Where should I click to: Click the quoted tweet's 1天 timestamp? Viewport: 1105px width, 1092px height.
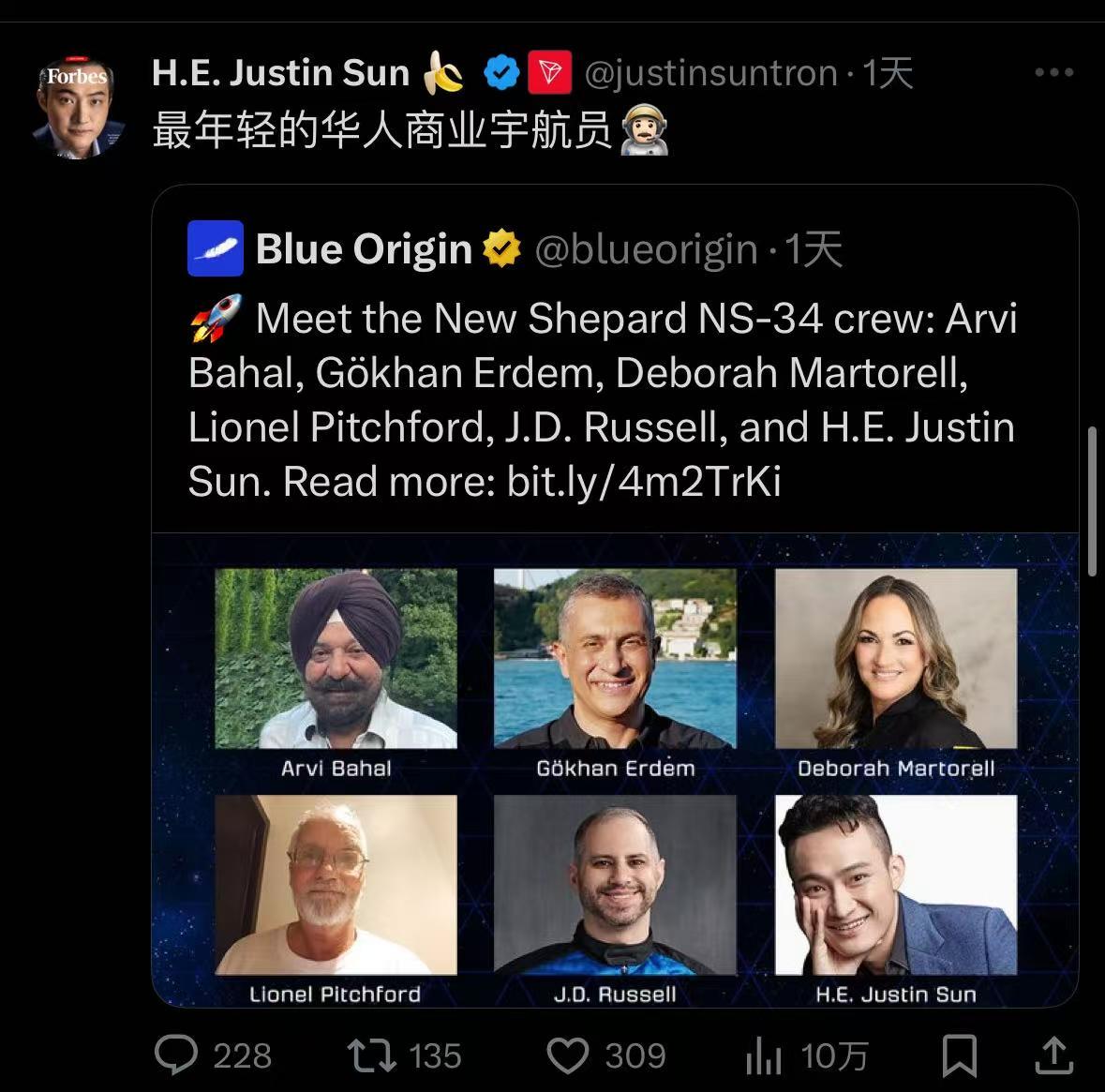pyautogui.click(x=814, y=248)
